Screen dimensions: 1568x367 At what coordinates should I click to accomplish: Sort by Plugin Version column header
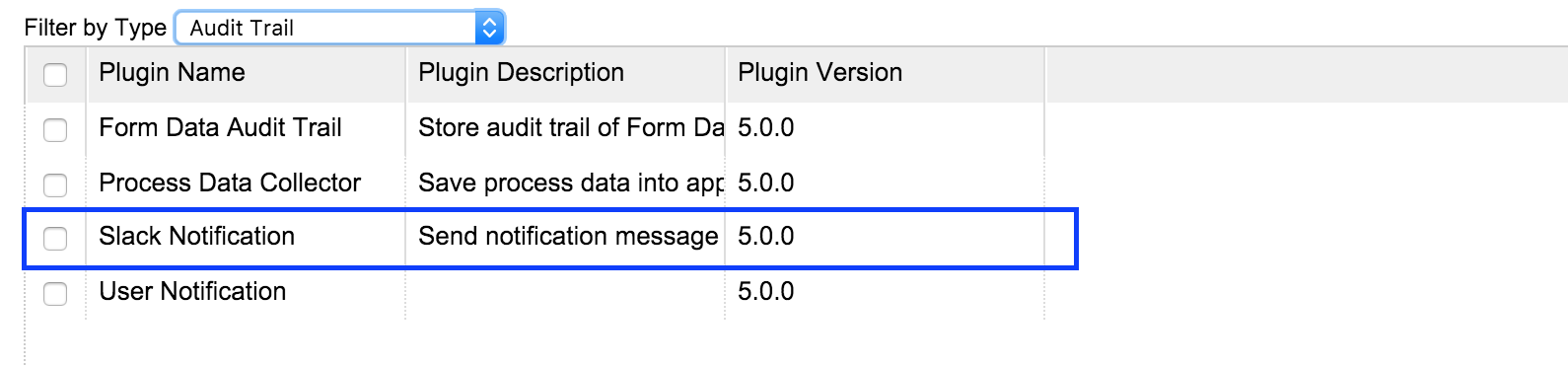pos(820,72)
